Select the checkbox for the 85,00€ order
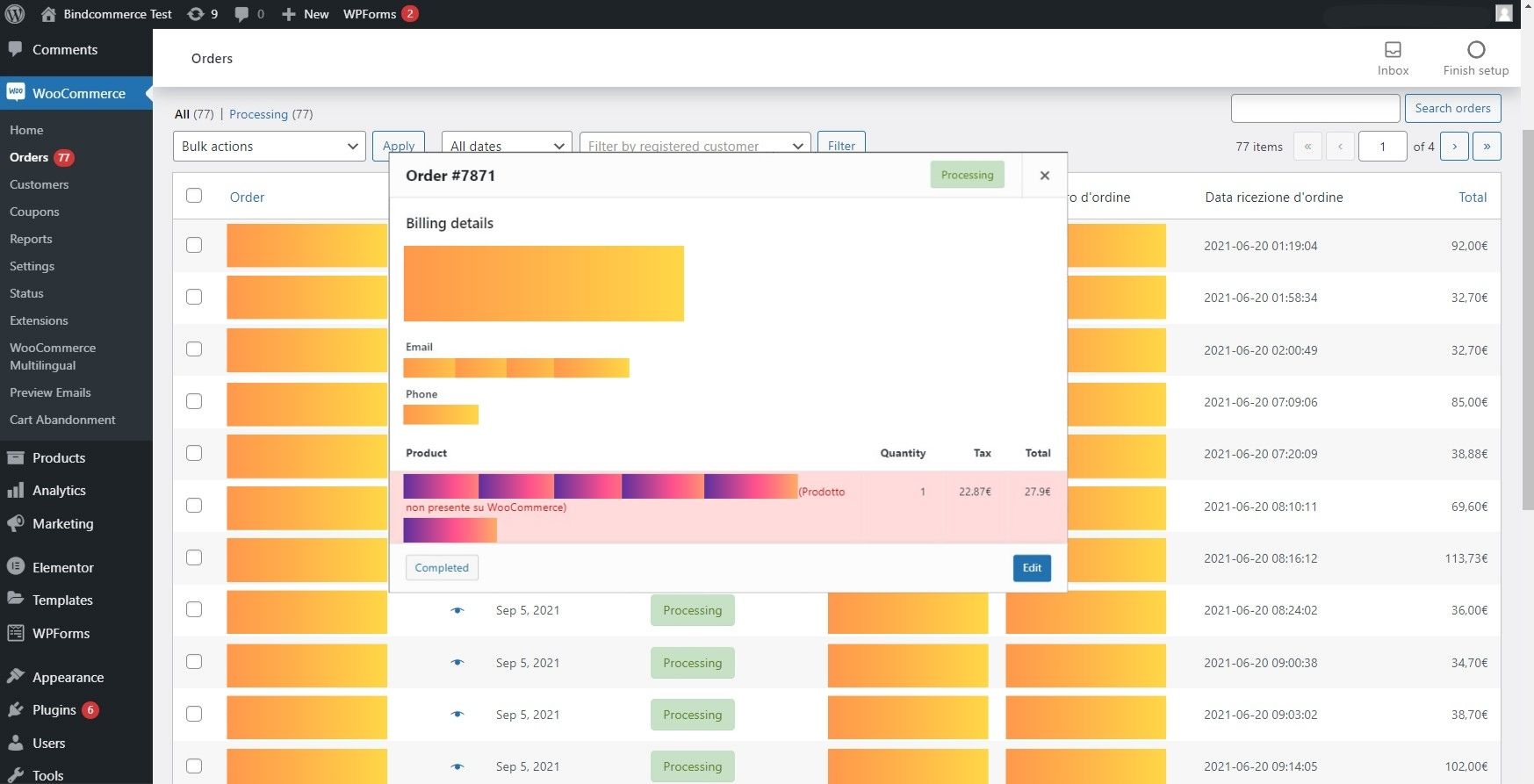This screenshot has height=784, width=1534. [194, 401]
